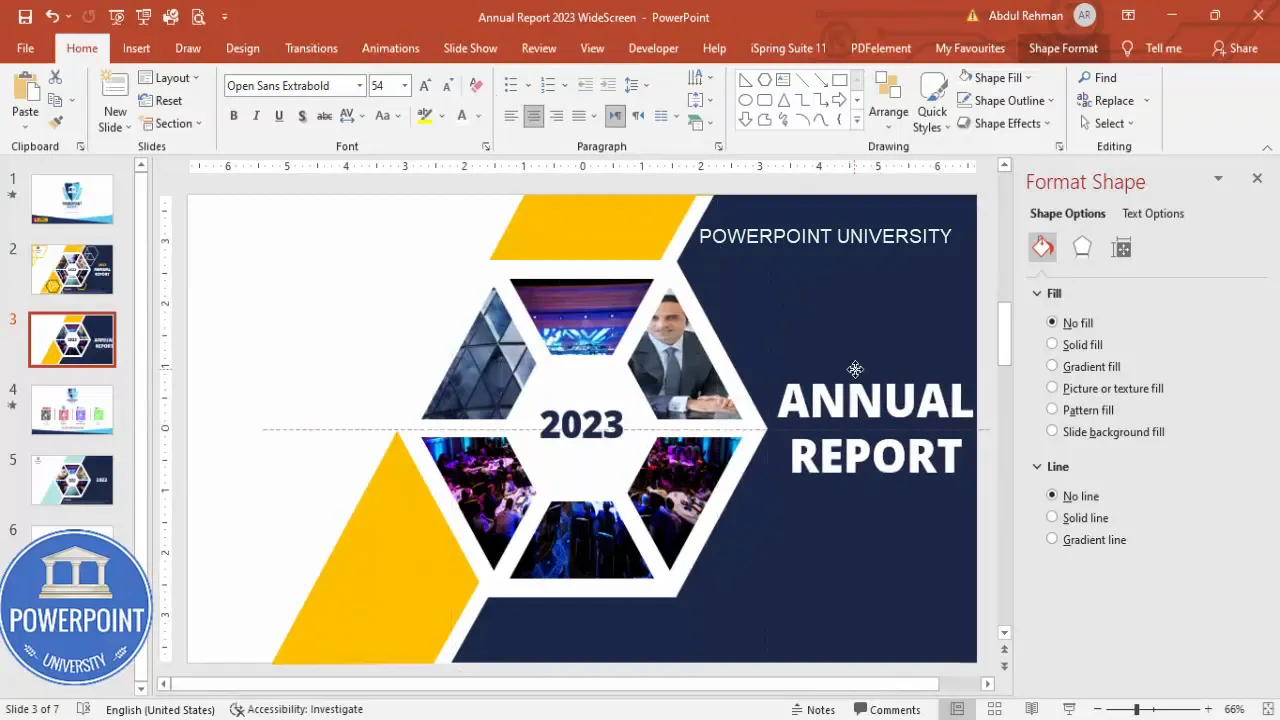
Task: Click Clear All Formatting eraser icon
Action: pyautogui.click(x=476, y=86)
